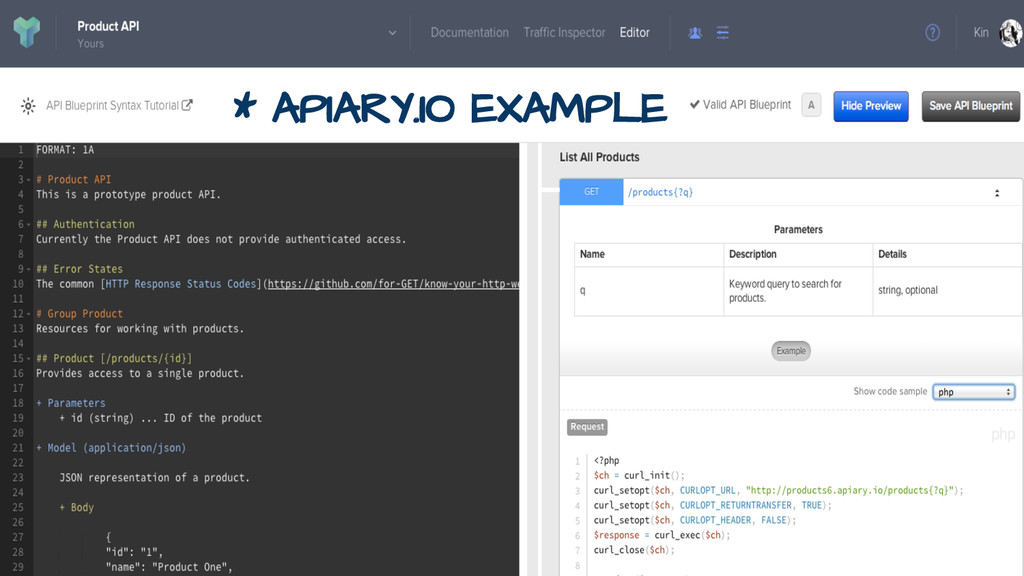Screen dimensions: 1024x576
Task: Open the php code sample dropdown
Action: 973,392
